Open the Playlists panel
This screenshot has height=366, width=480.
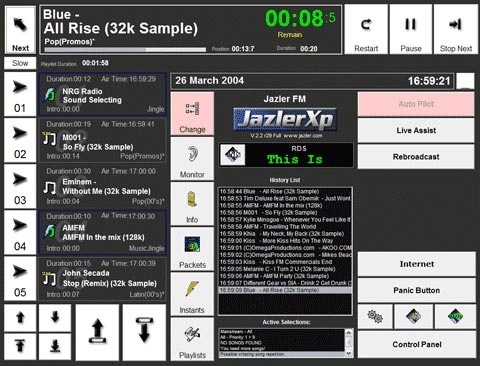192,339
